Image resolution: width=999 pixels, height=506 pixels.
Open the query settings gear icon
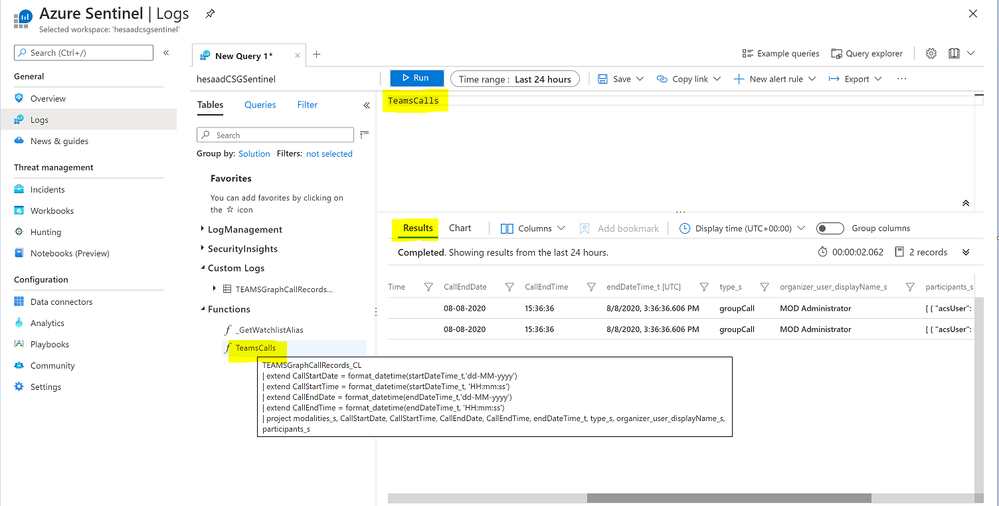[x=931, y=54]
